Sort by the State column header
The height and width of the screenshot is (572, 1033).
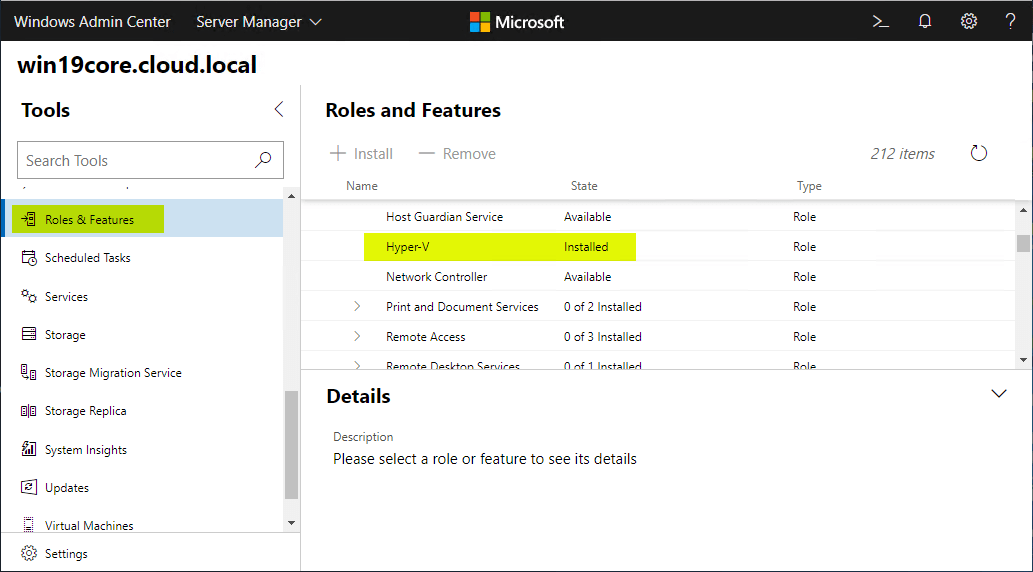point(584,186)
